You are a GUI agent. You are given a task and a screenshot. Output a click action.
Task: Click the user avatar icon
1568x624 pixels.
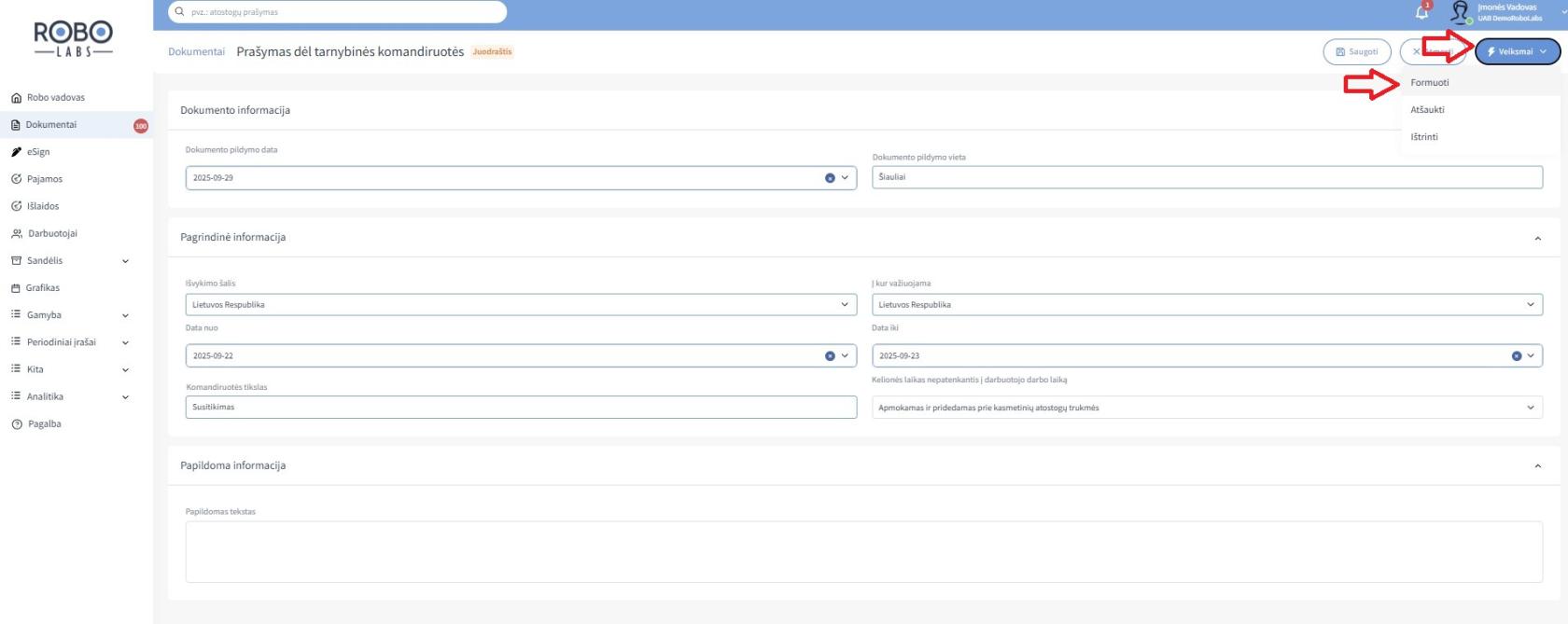(x=1459, y=12)
